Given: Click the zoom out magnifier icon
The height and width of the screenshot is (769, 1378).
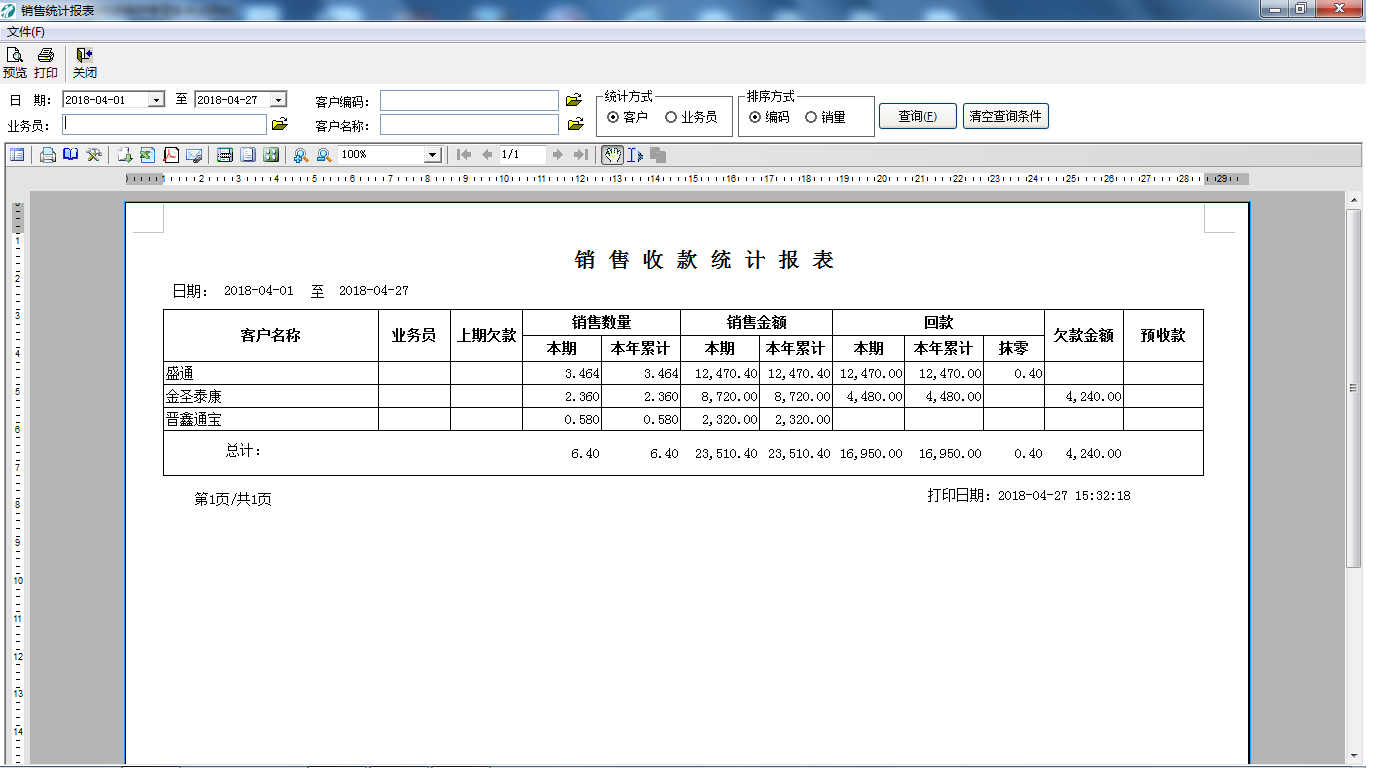Looking at the screenshot, I should pyautogui.click(x=324, y=155).
